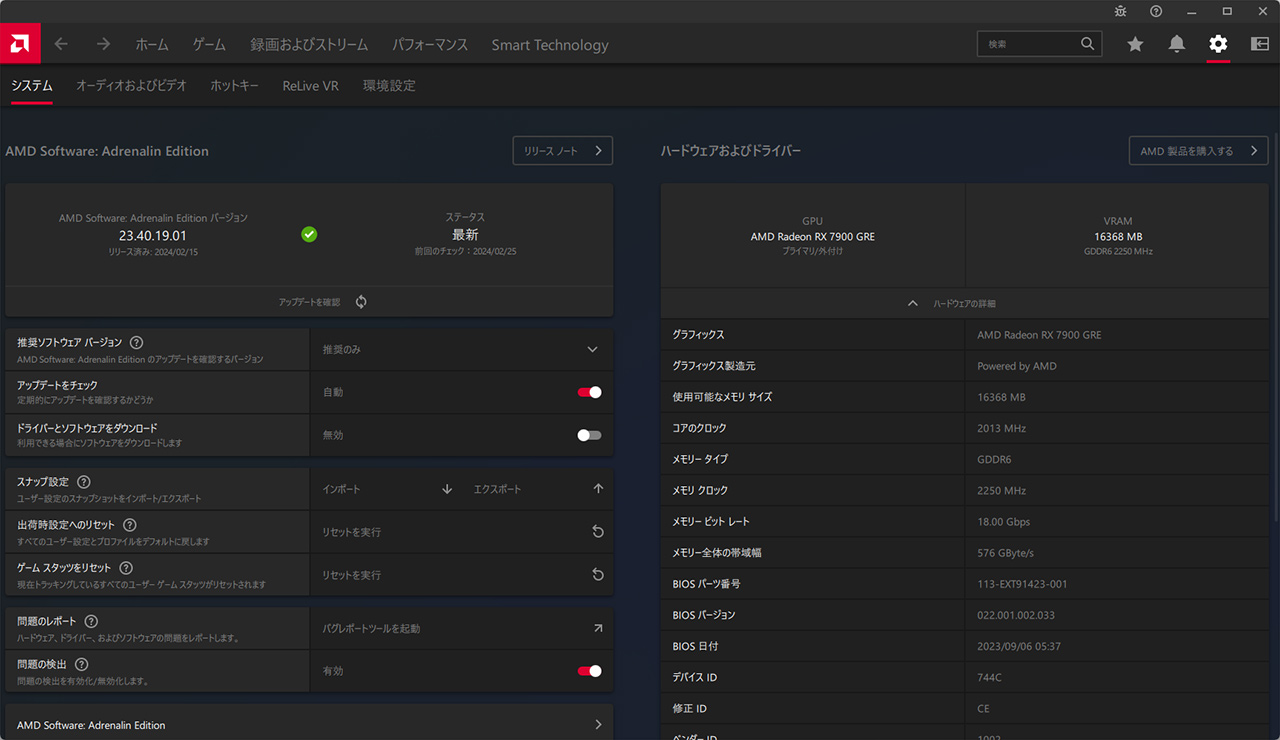The width and height of the screenshot is (1280, 740).
Task: Open the パフォーマンス menu
Action: click(x=430, y=44)
